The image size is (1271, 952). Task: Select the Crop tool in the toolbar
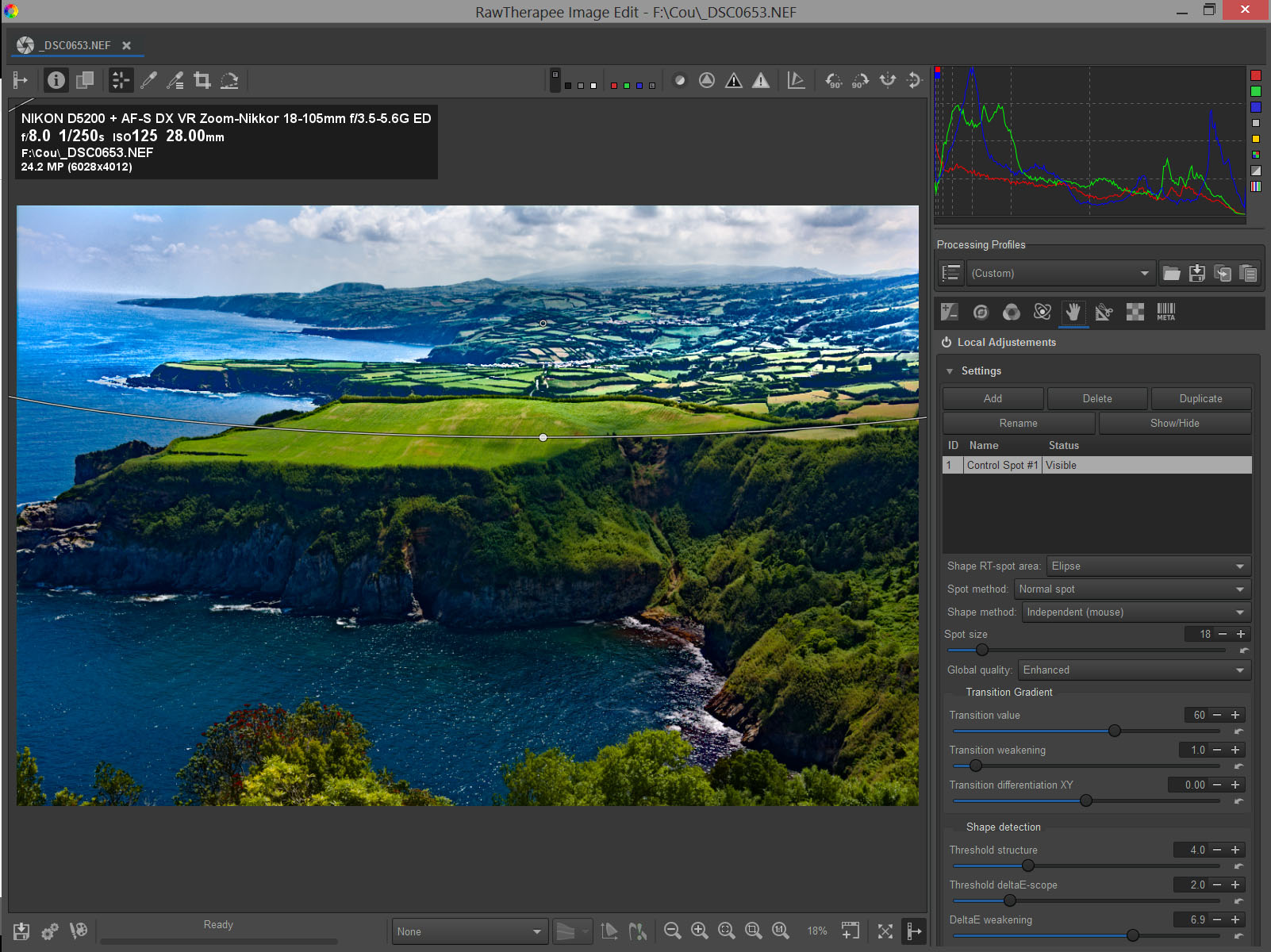click(x=202, y=80)
